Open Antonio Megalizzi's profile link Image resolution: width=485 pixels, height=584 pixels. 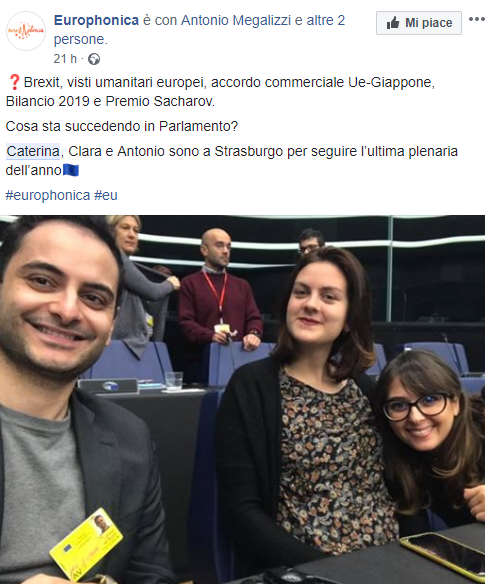[235, 20]
